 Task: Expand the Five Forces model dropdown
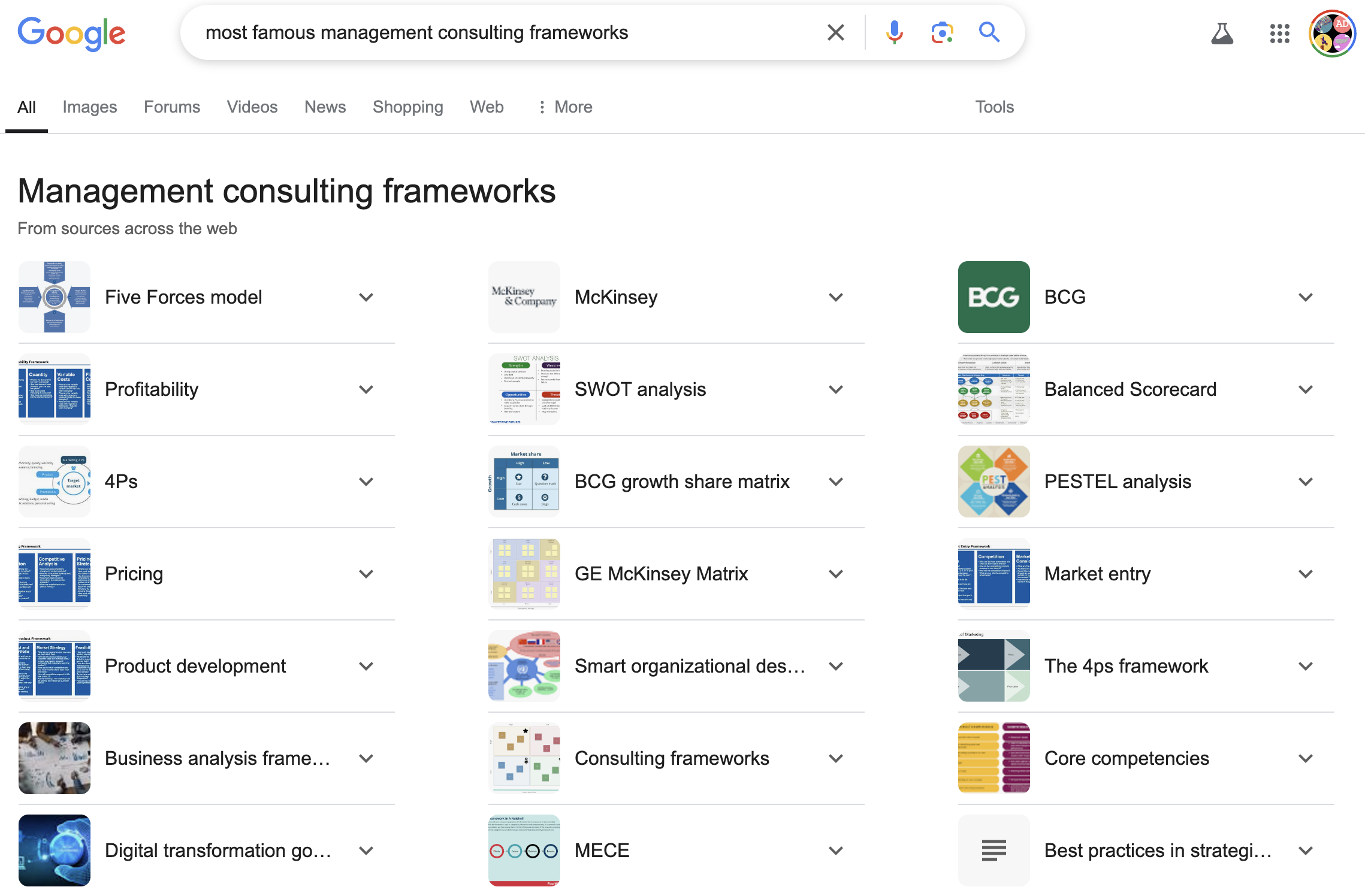coord(366,296)
